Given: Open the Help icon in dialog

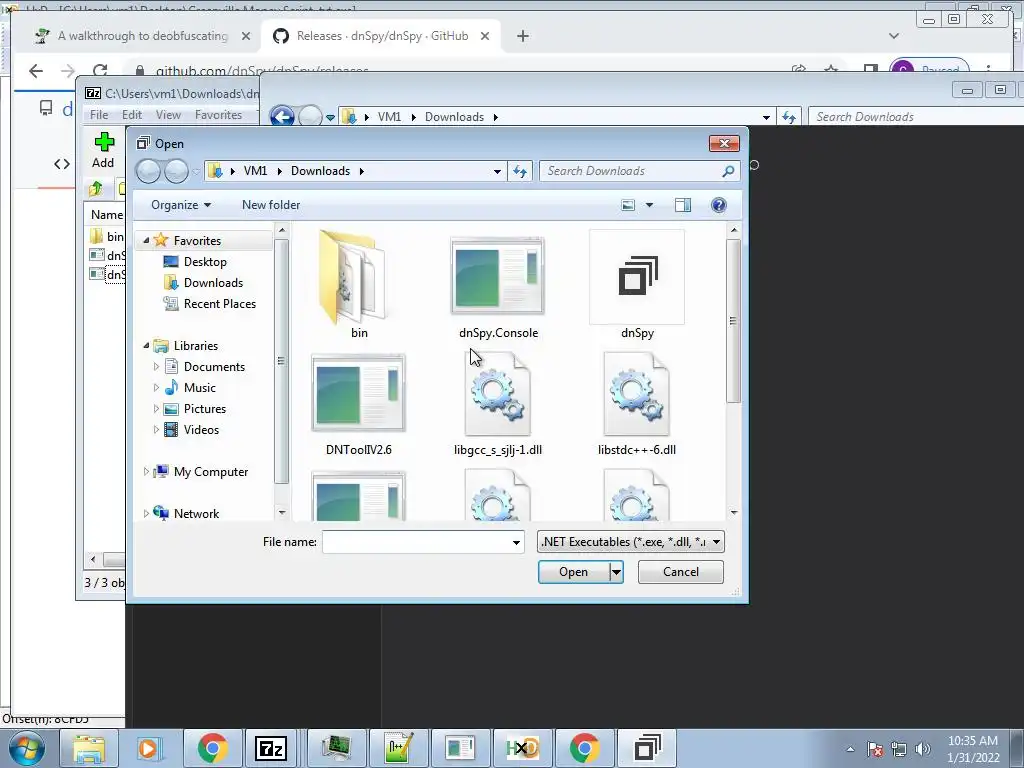Looking at the screenshot, I should point(718,205).
